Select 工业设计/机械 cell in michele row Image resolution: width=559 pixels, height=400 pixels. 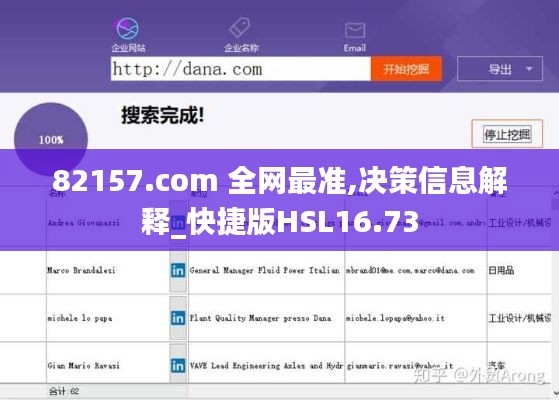click(519, 318)
